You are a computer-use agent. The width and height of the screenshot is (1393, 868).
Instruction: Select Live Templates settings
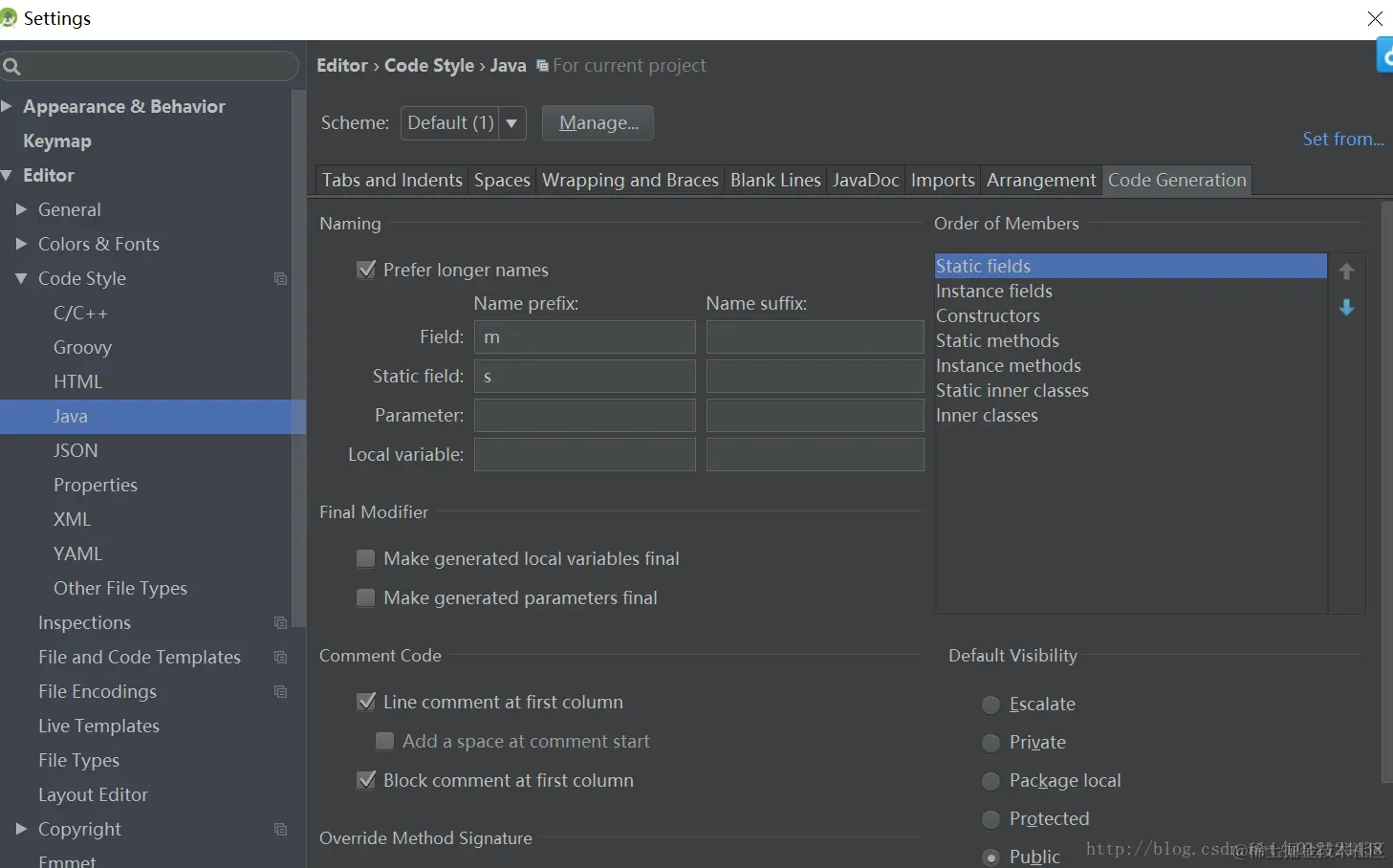(x=98, y=726)
